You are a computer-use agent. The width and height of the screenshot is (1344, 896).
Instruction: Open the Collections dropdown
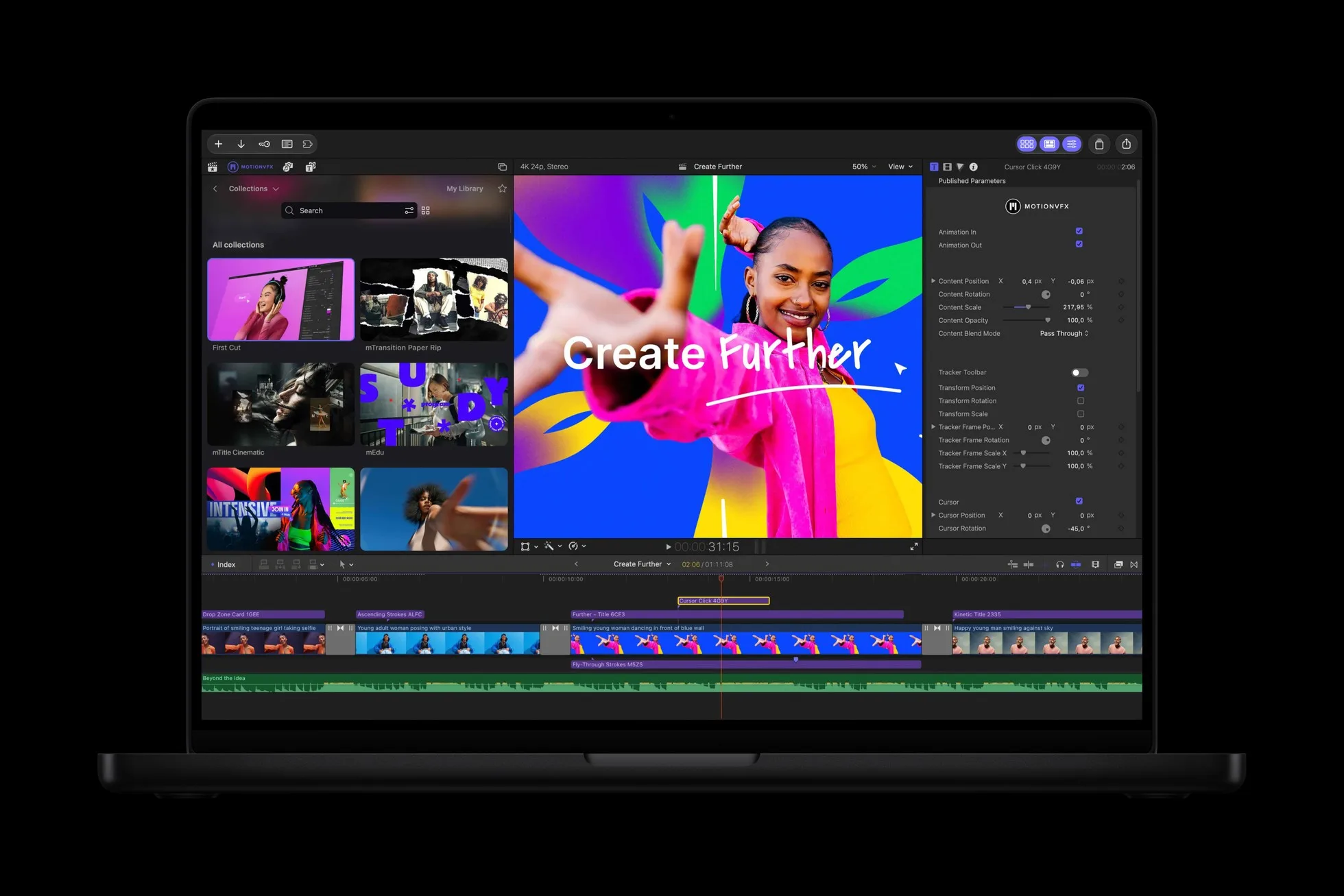(x=254, y=189)
